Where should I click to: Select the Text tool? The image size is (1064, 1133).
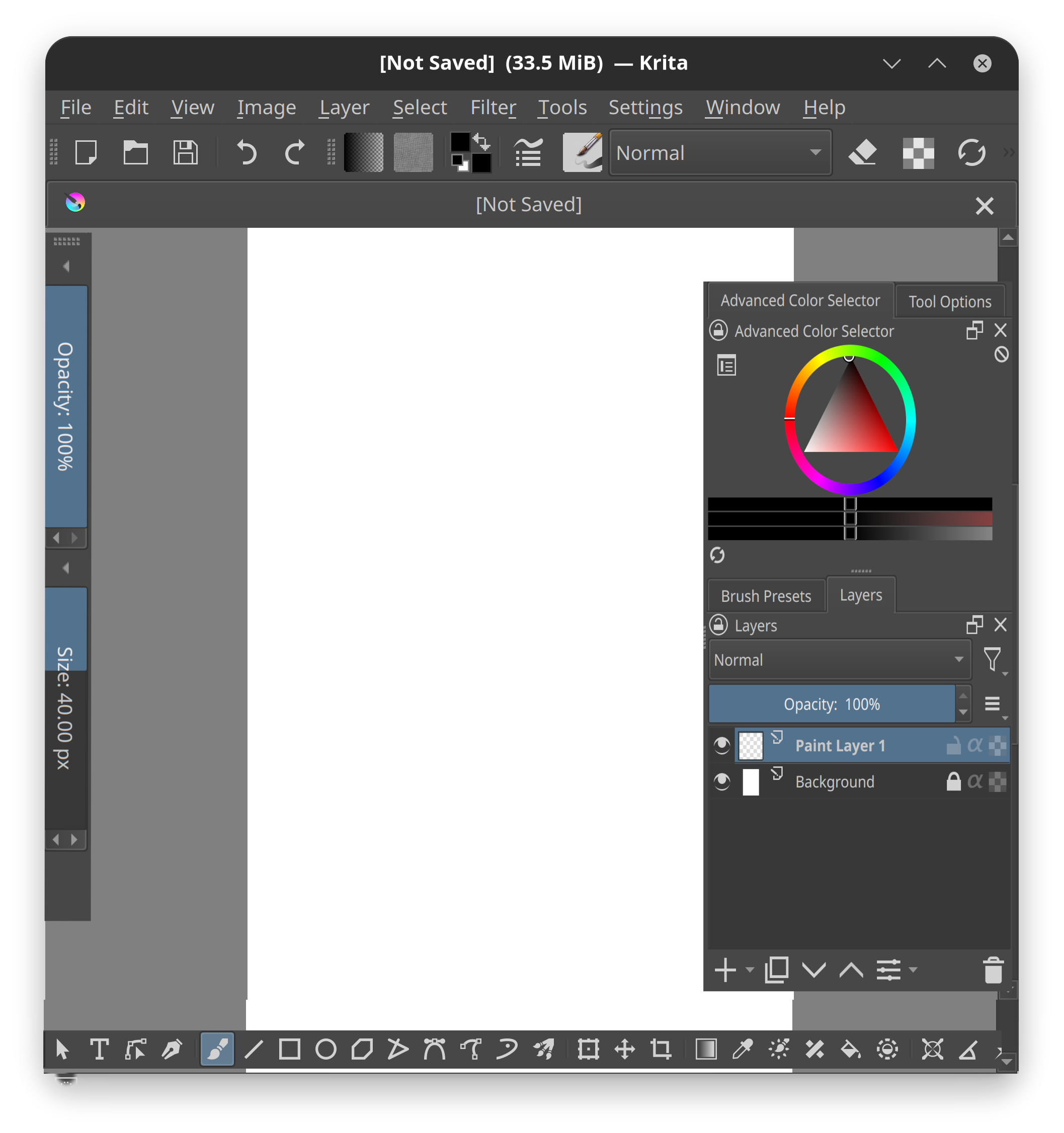coord(99,1049)
